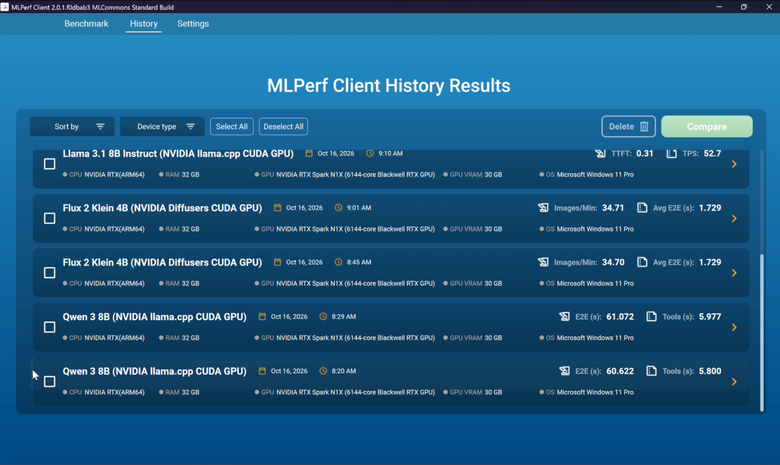This screenshot has height=465, width=780.
Task: Click the clock icon next to 9:01 AM
Action: point(338,207)
